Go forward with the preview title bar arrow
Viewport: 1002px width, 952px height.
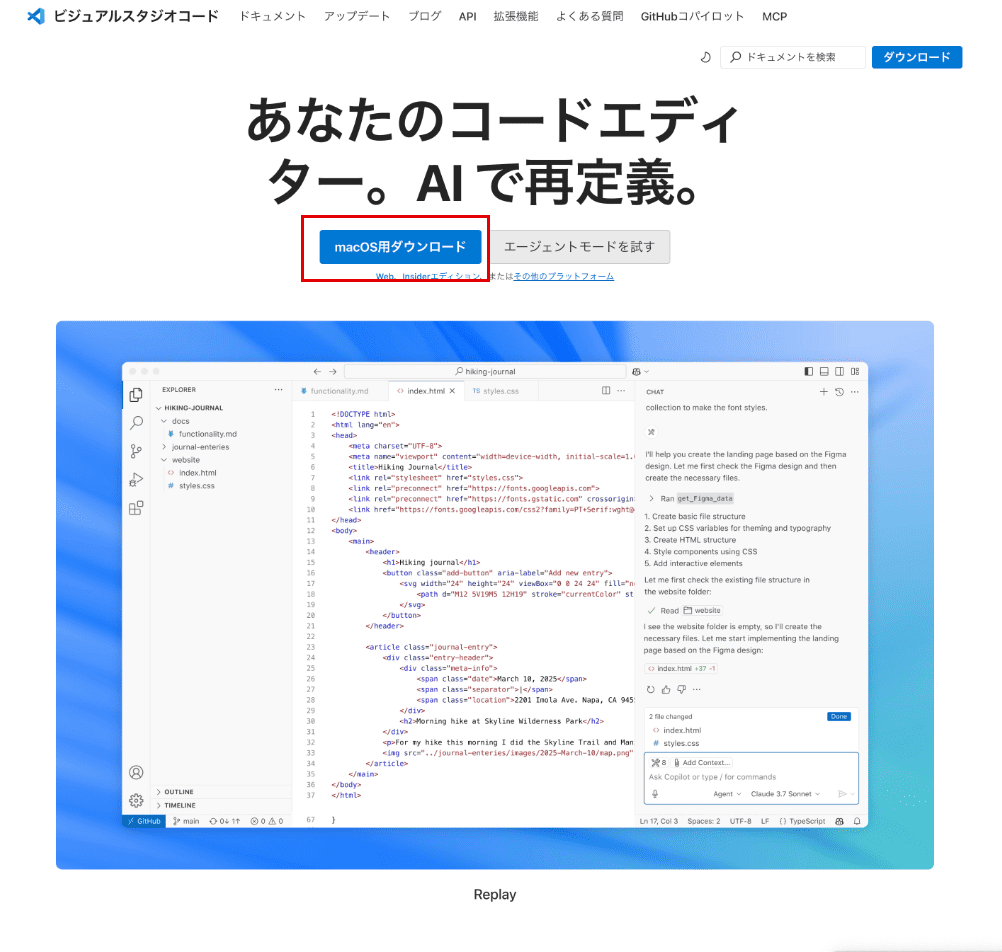332,371
